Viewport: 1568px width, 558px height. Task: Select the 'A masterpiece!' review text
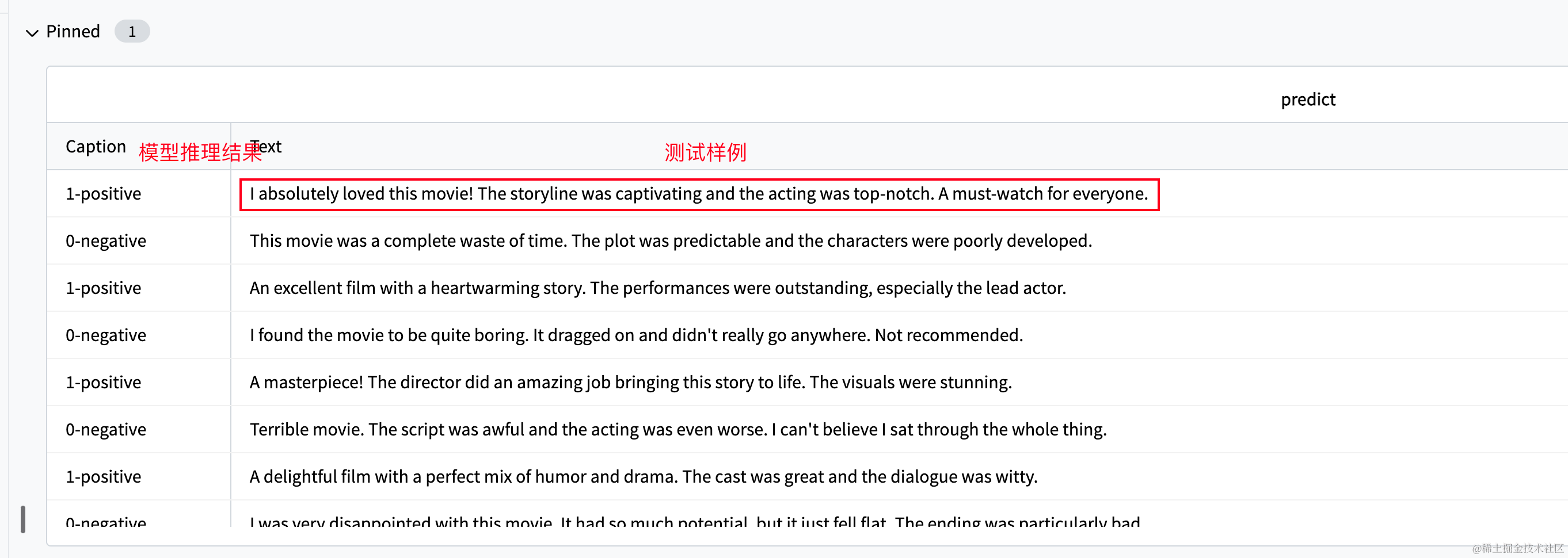(x=631, y=381)
